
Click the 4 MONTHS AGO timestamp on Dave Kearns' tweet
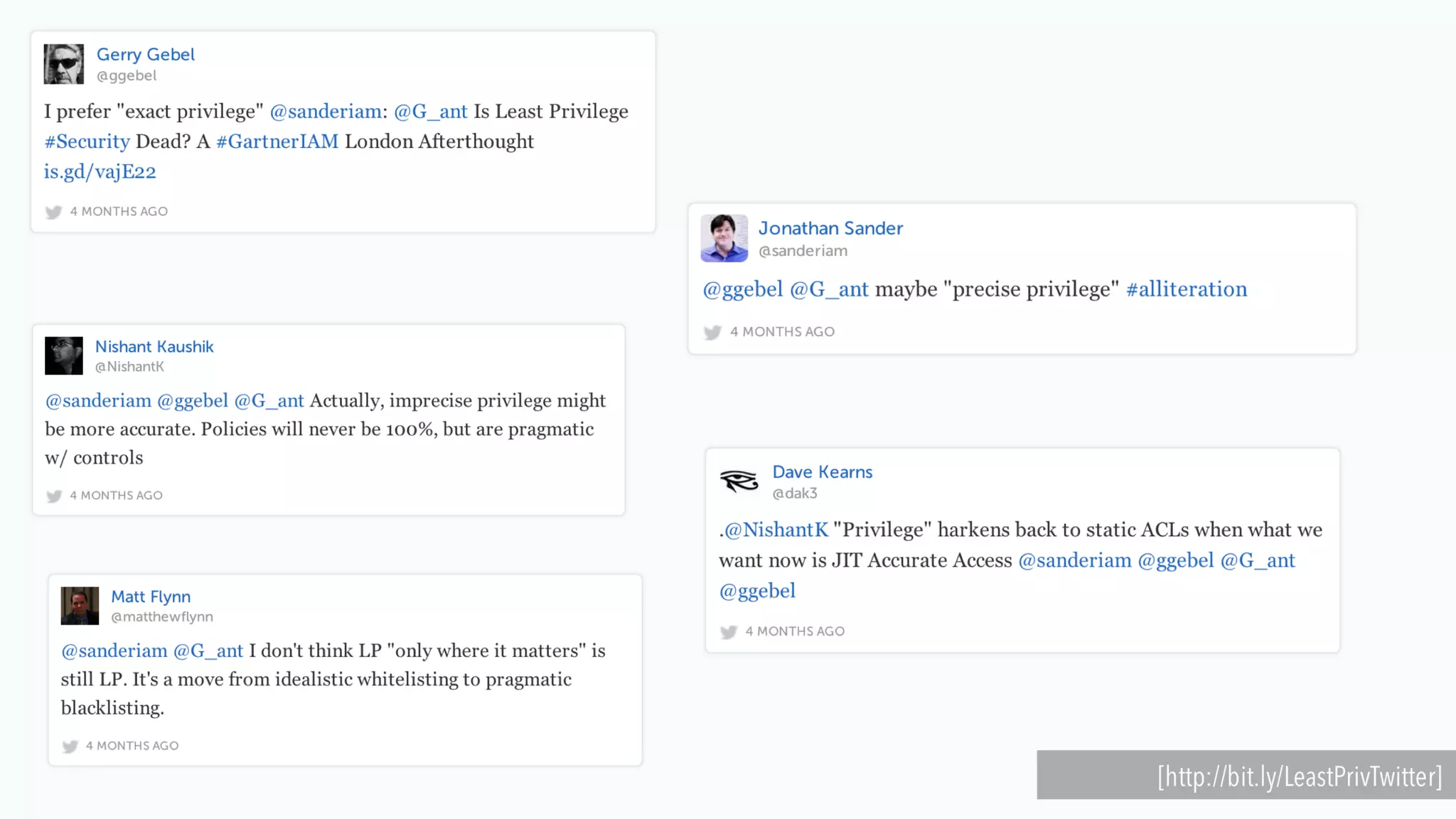point(795,631)
